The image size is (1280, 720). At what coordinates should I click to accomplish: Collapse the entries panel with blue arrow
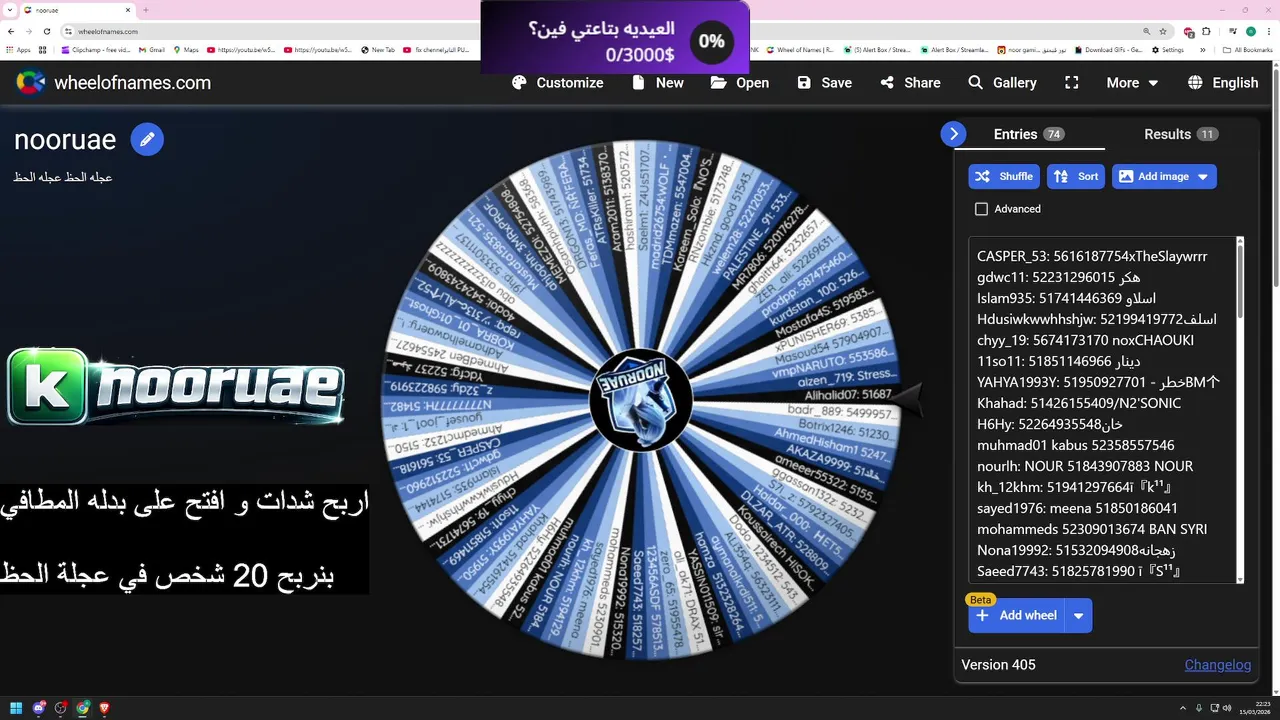coord(953,134)
